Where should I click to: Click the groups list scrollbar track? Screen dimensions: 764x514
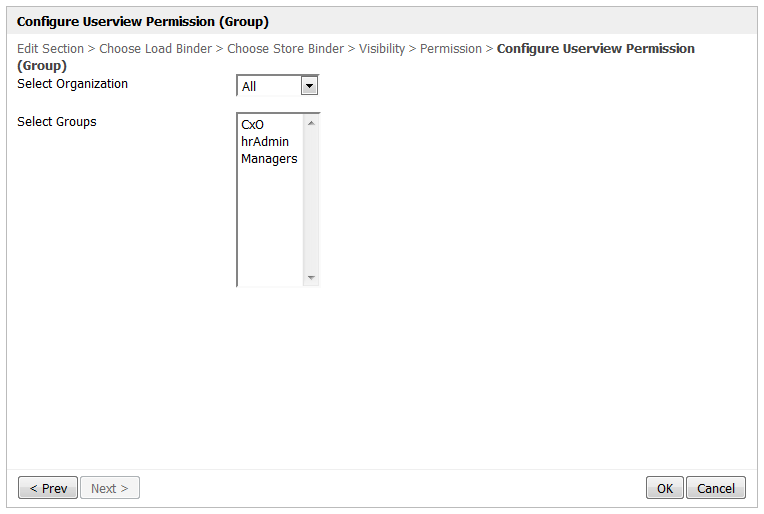[311, 200]
